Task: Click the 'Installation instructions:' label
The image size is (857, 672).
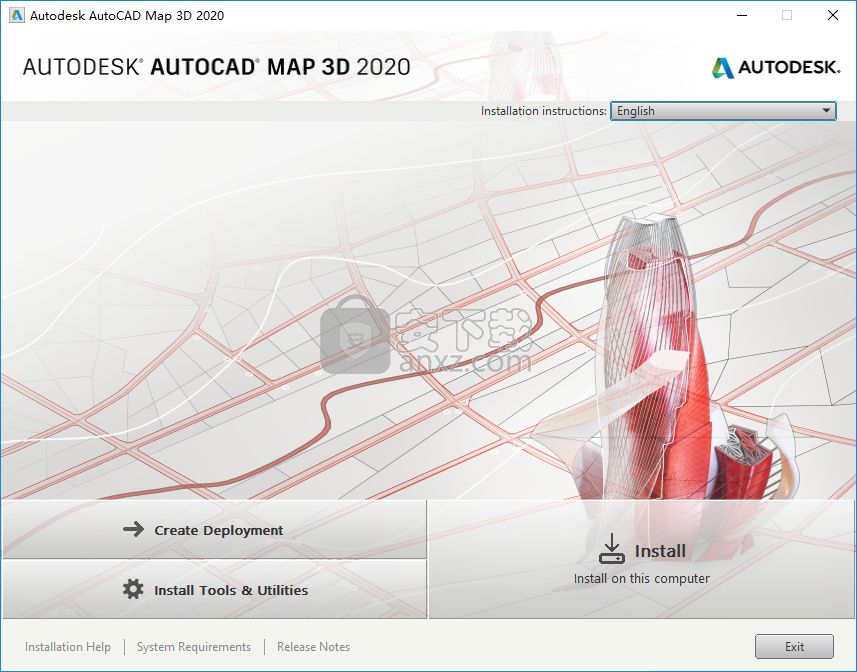Action: [x=543, y=111]
